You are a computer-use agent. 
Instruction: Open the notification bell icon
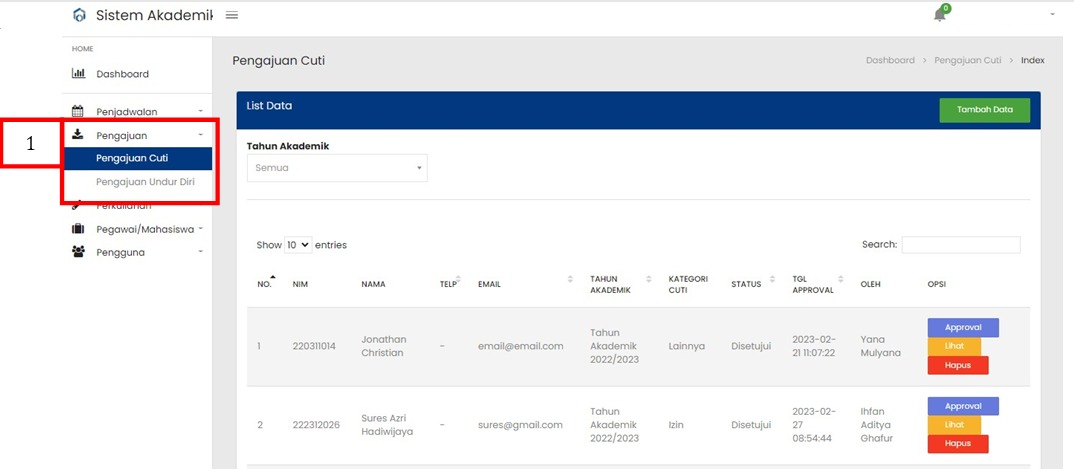940,15
